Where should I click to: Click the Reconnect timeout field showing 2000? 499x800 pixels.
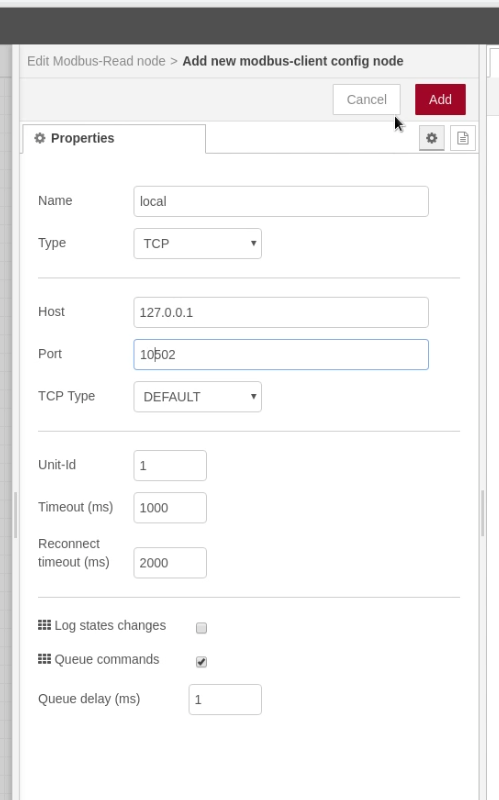(170, 562)
